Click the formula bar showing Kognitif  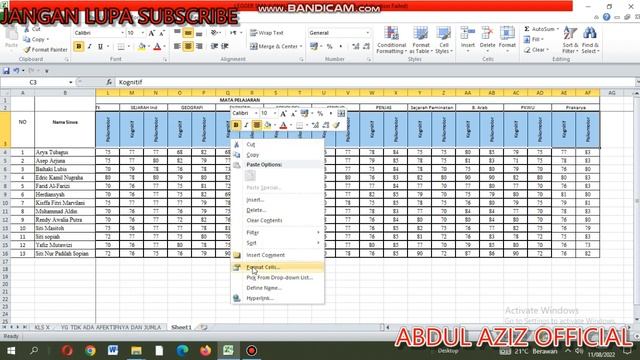[376, 82]
